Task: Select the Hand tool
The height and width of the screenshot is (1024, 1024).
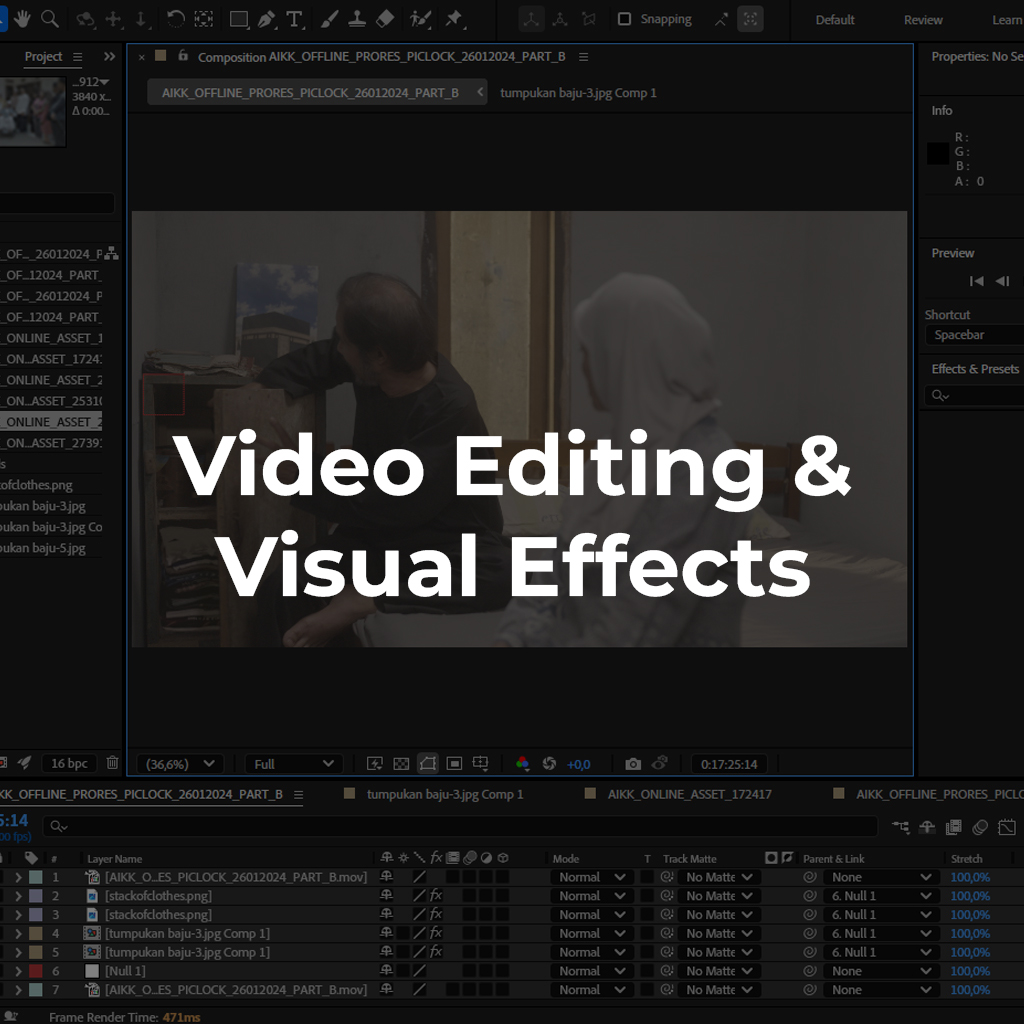Action: (x=22, y=19)
